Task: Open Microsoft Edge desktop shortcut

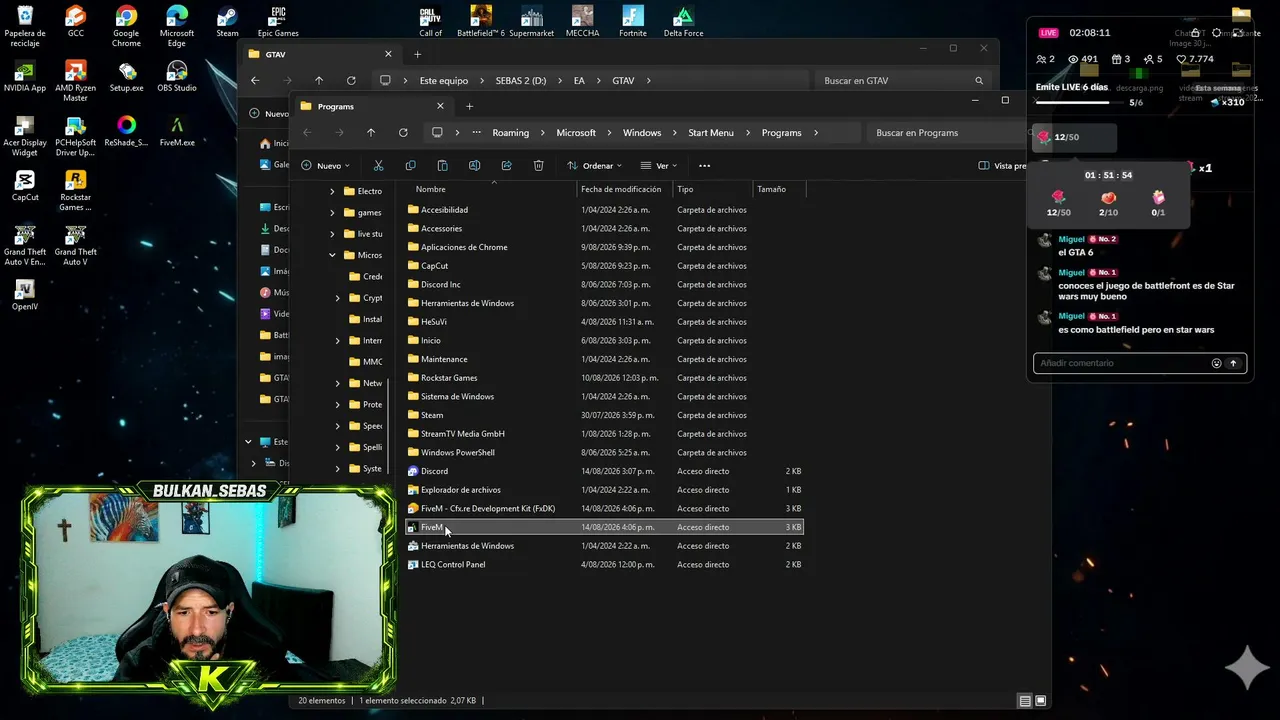Action: [177, 26]
